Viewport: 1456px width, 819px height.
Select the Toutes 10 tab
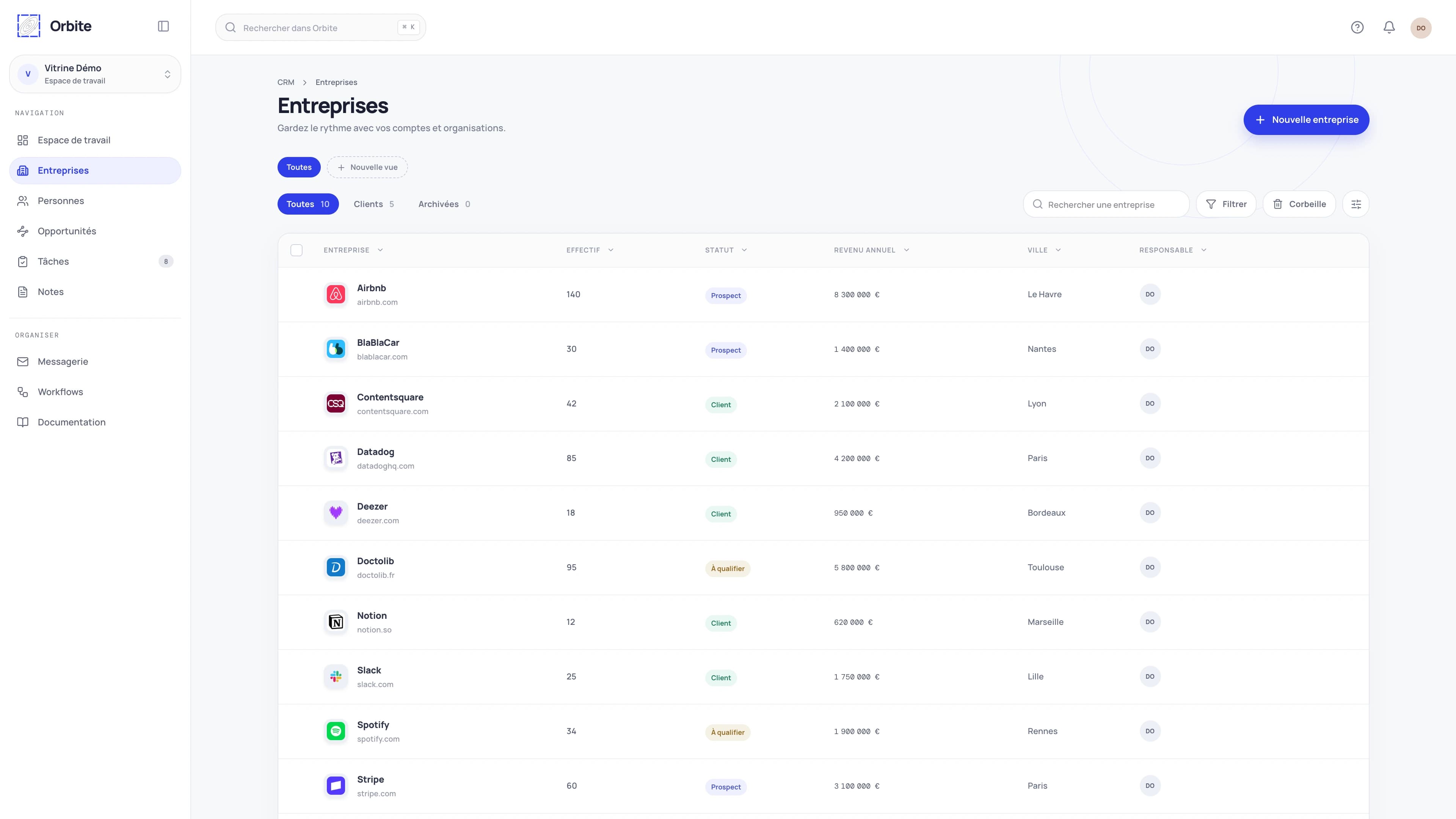click(308, 204)
